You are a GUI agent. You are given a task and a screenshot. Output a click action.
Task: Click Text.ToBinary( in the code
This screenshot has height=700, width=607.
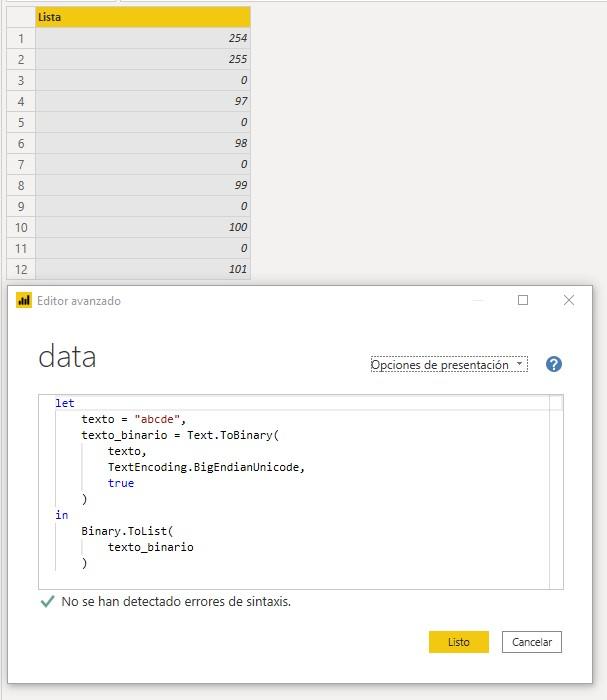pyautogui.click(x=233, y=435)
